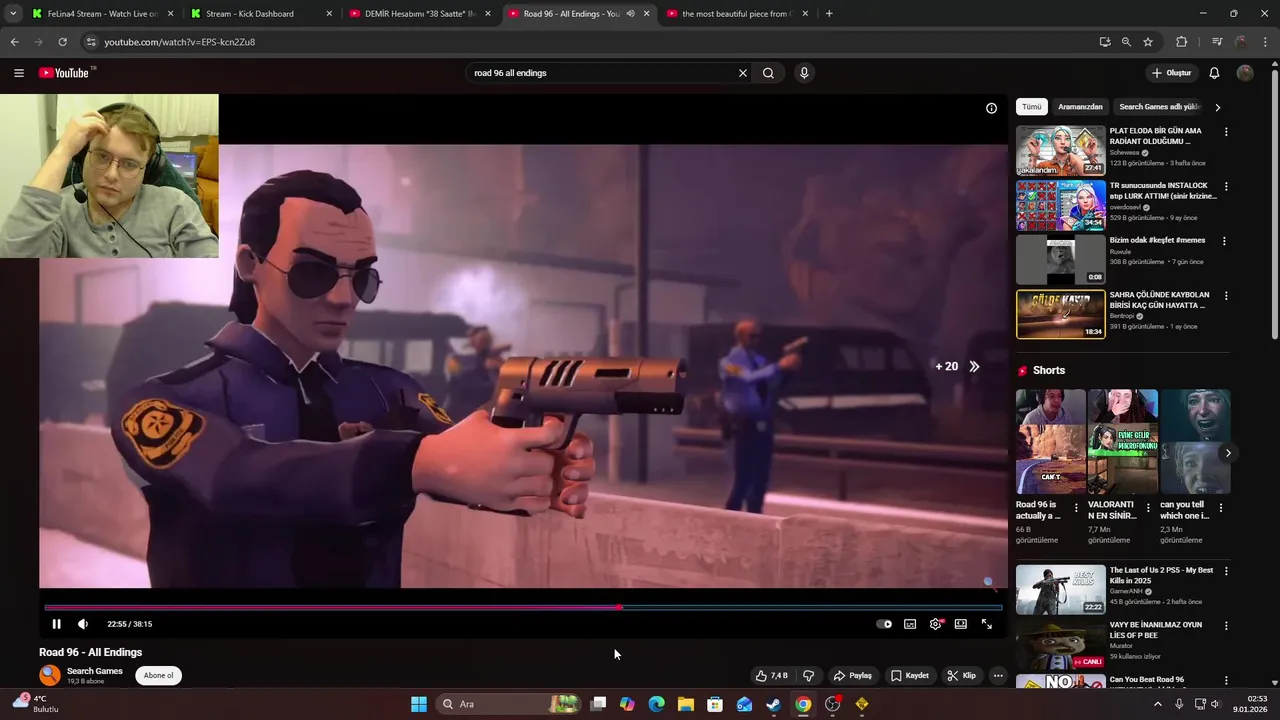This screenshot has width=1280, height=720.
Task: Open options for 'PLAT ELODA BİR GÜN' video
Action: pyautogui.click(x=1226, y=132)
